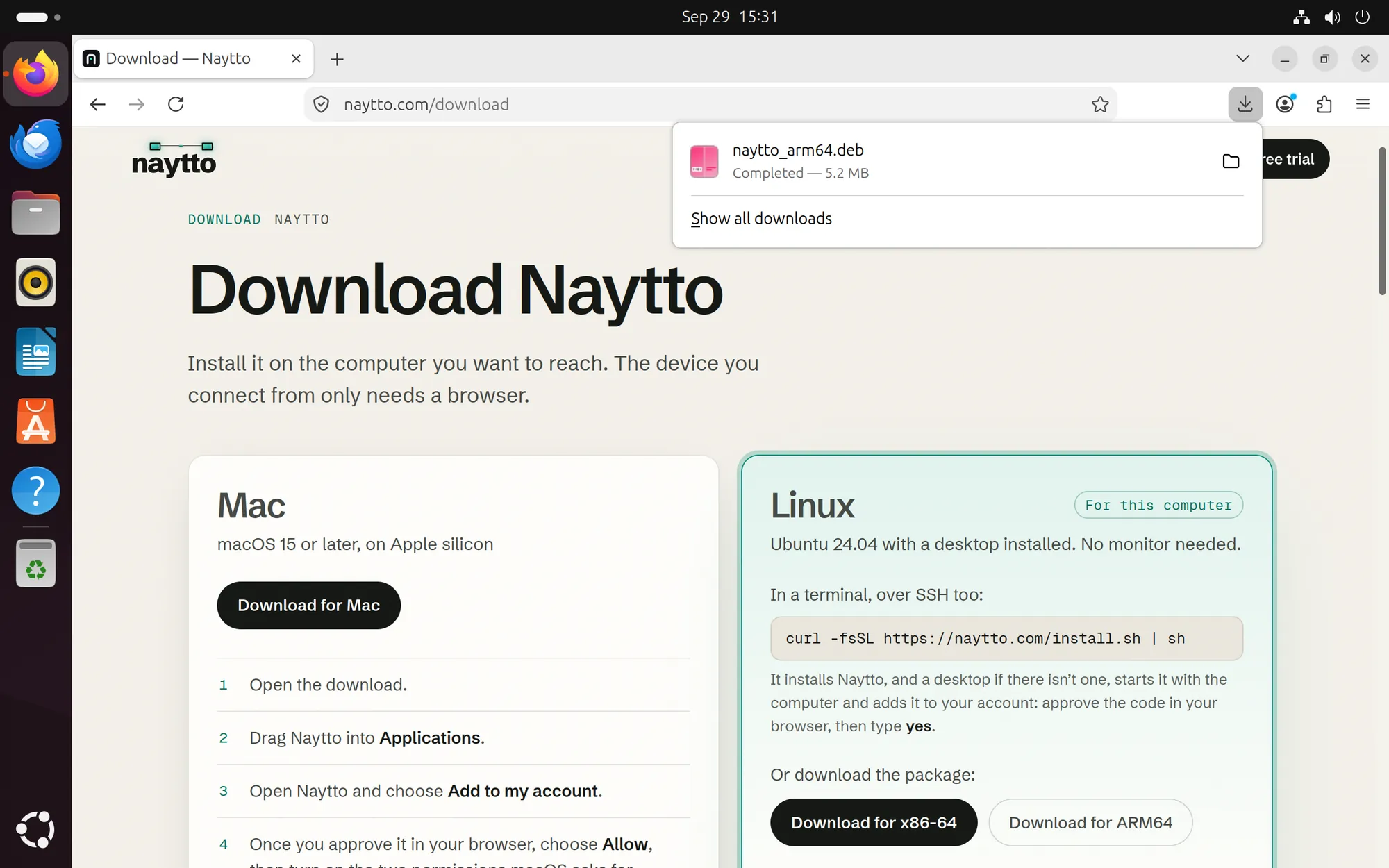Click the "For this computer" badge
The image size is (1389, 868).
point(1158,506)
